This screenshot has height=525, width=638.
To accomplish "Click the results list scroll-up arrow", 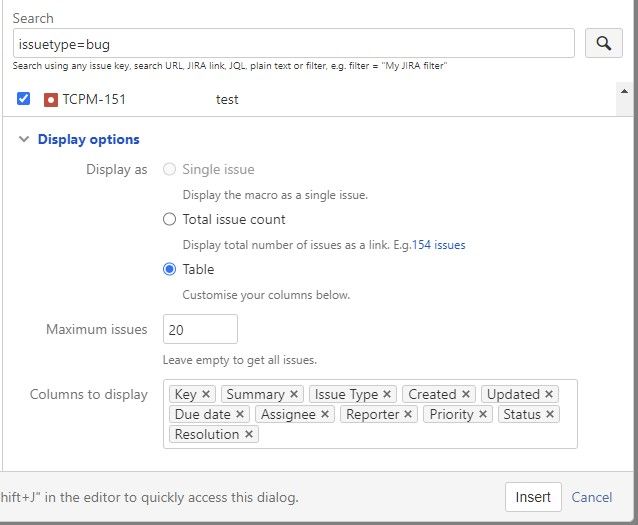I will click(x=624, y=91).
